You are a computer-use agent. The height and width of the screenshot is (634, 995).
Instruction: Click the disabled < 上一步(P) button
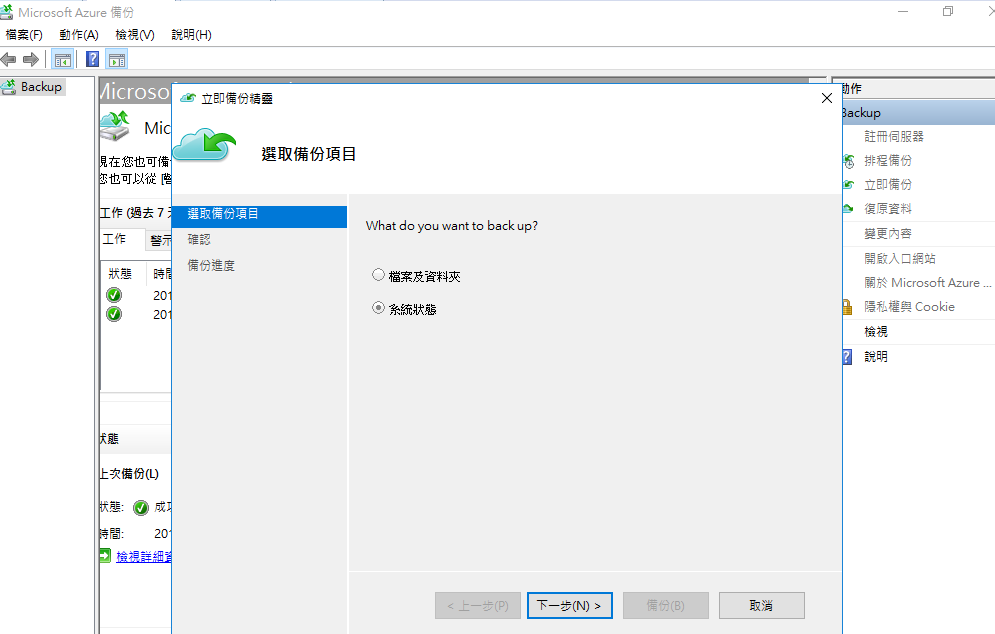478,605
